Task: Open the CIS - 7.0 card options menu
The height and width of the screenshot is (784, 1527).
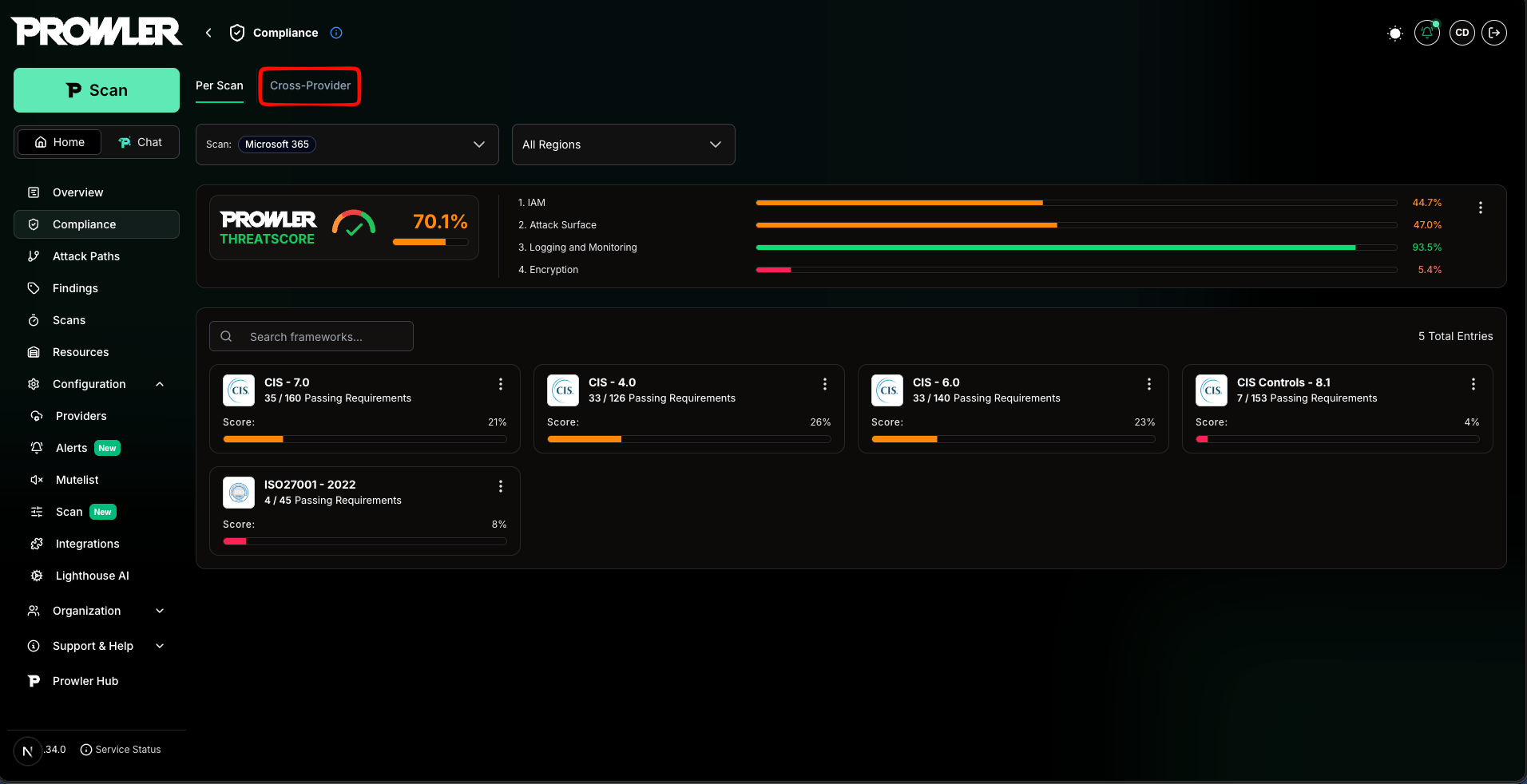Action: (501, 384)
